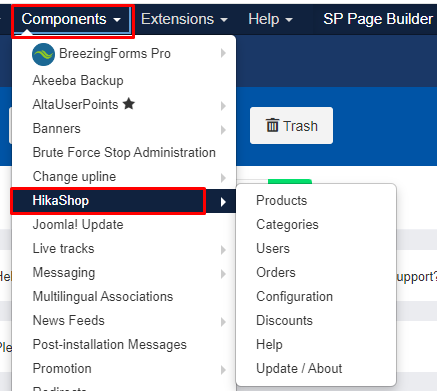This screenshot has width=437, height=391.
Task: Open the Components menu
Action: coord(71,19)
